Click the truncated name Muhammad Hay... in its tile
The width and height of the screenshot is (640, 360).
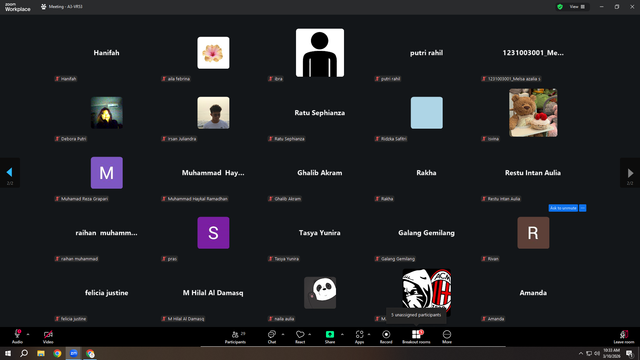tap(213, 173)
